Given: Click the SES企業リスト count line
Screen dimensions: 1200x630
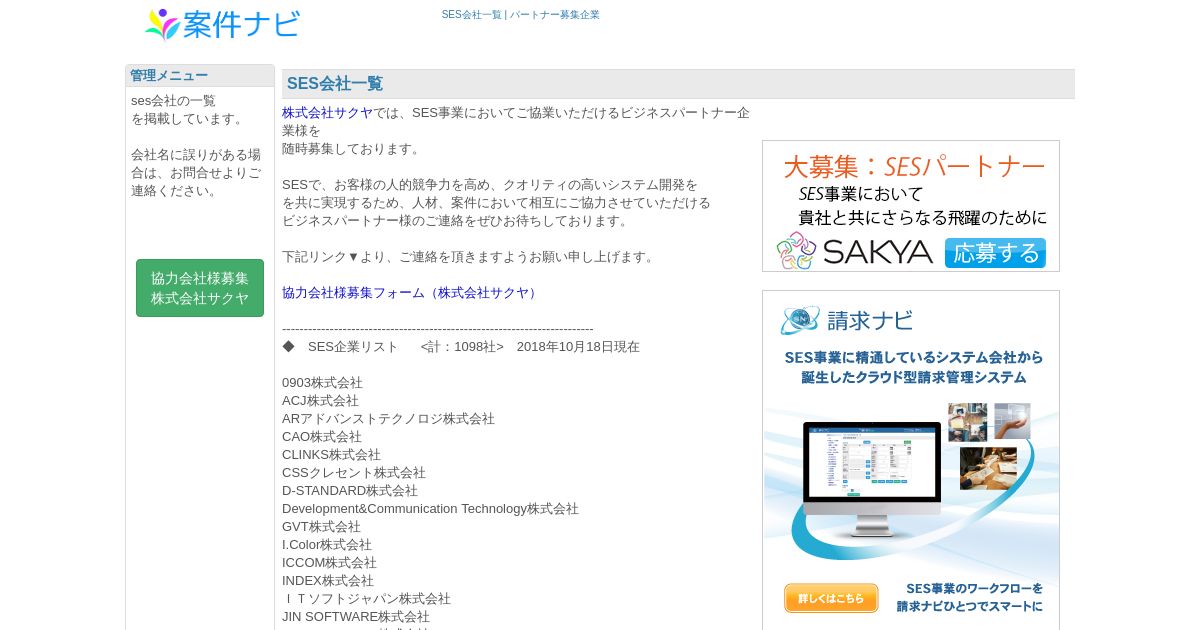Looking at the screenshot, I should click(461, 347).
